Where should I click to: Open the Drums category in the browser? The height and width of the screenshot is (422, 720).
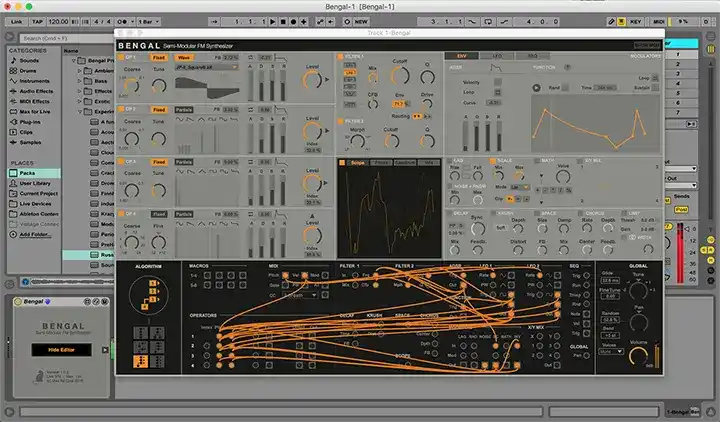click(x=28, y=71)
